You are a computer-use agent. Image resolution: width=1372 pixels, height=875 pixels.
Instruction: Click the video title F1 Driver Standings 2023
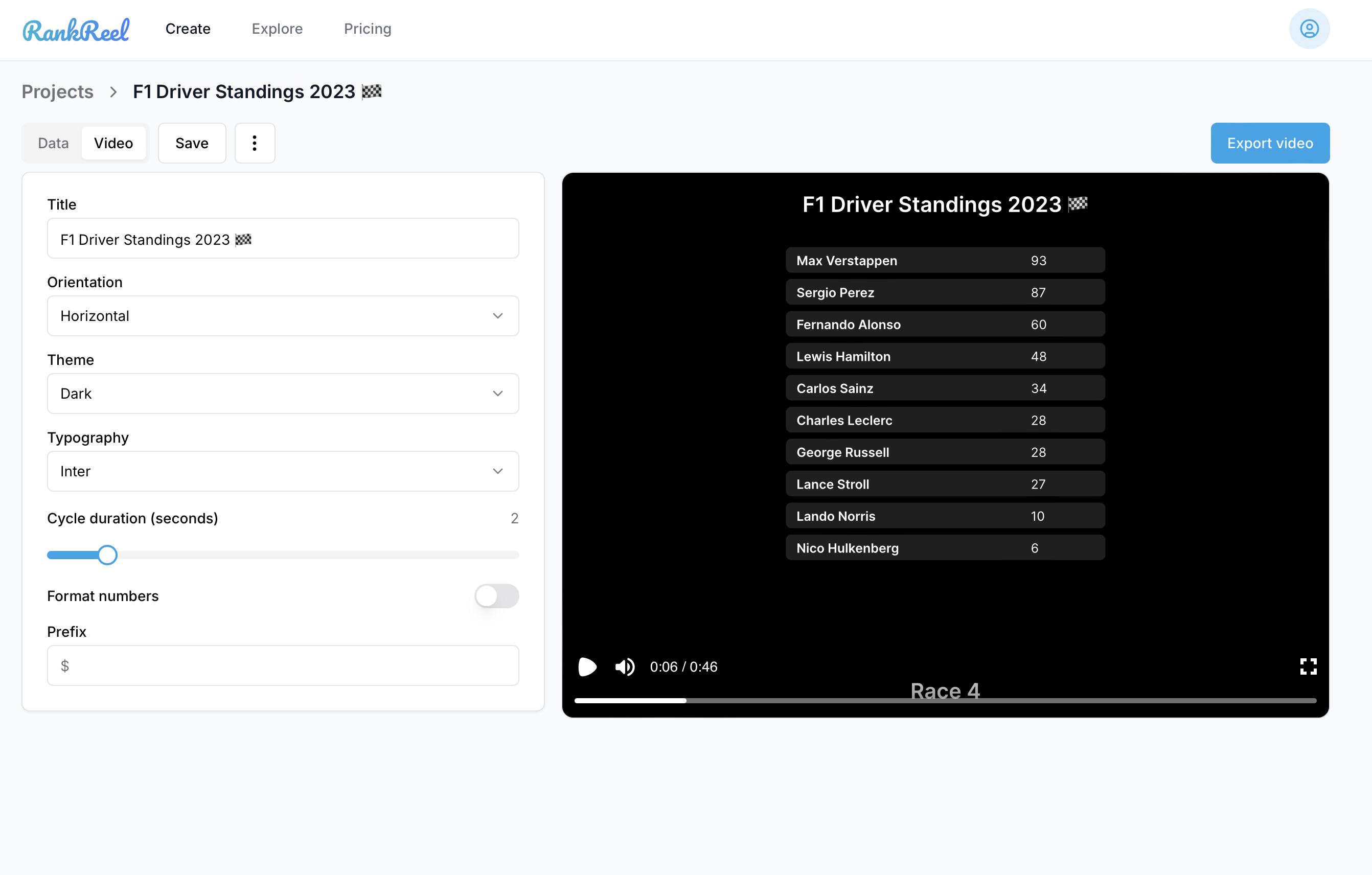pos(945,204)
